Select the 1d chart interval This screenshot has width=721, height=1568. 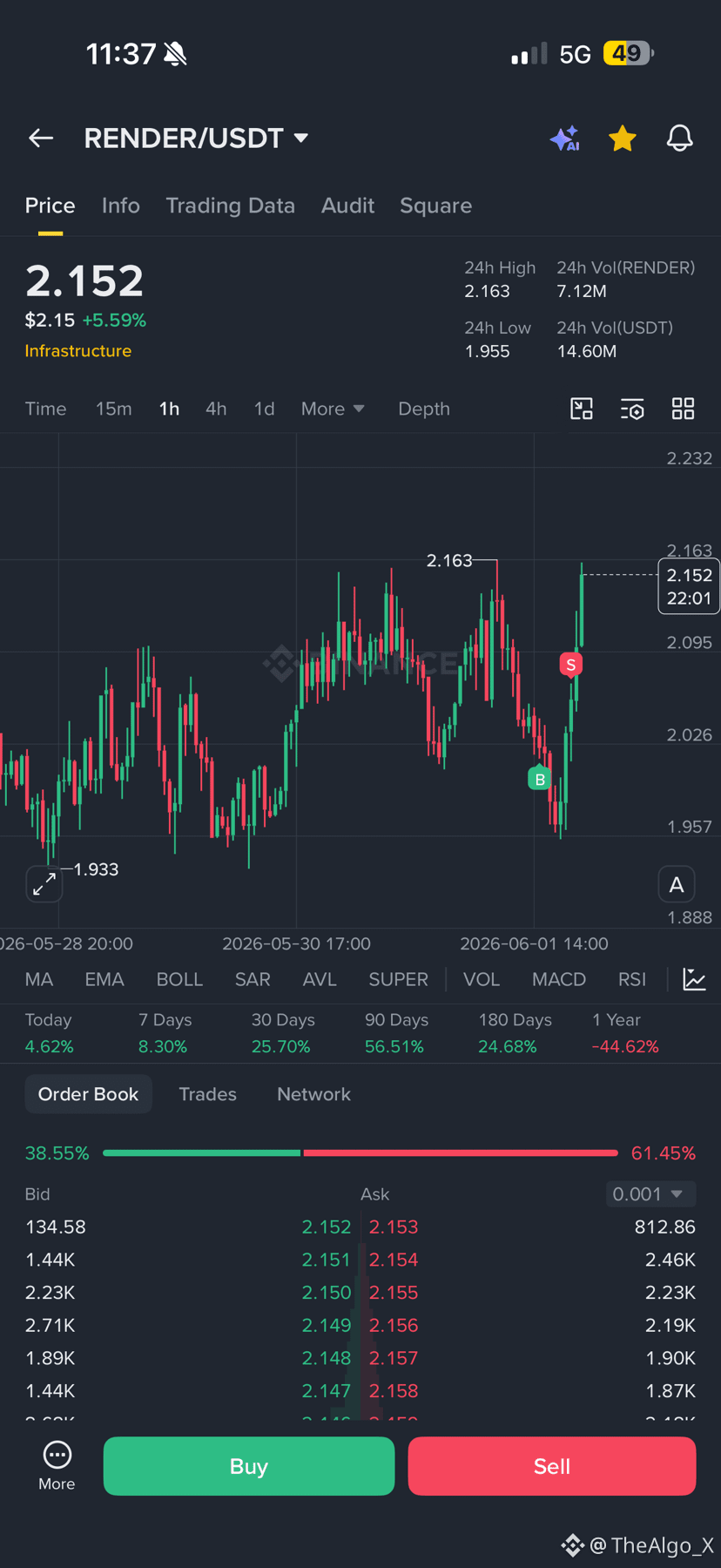(264, 409)
